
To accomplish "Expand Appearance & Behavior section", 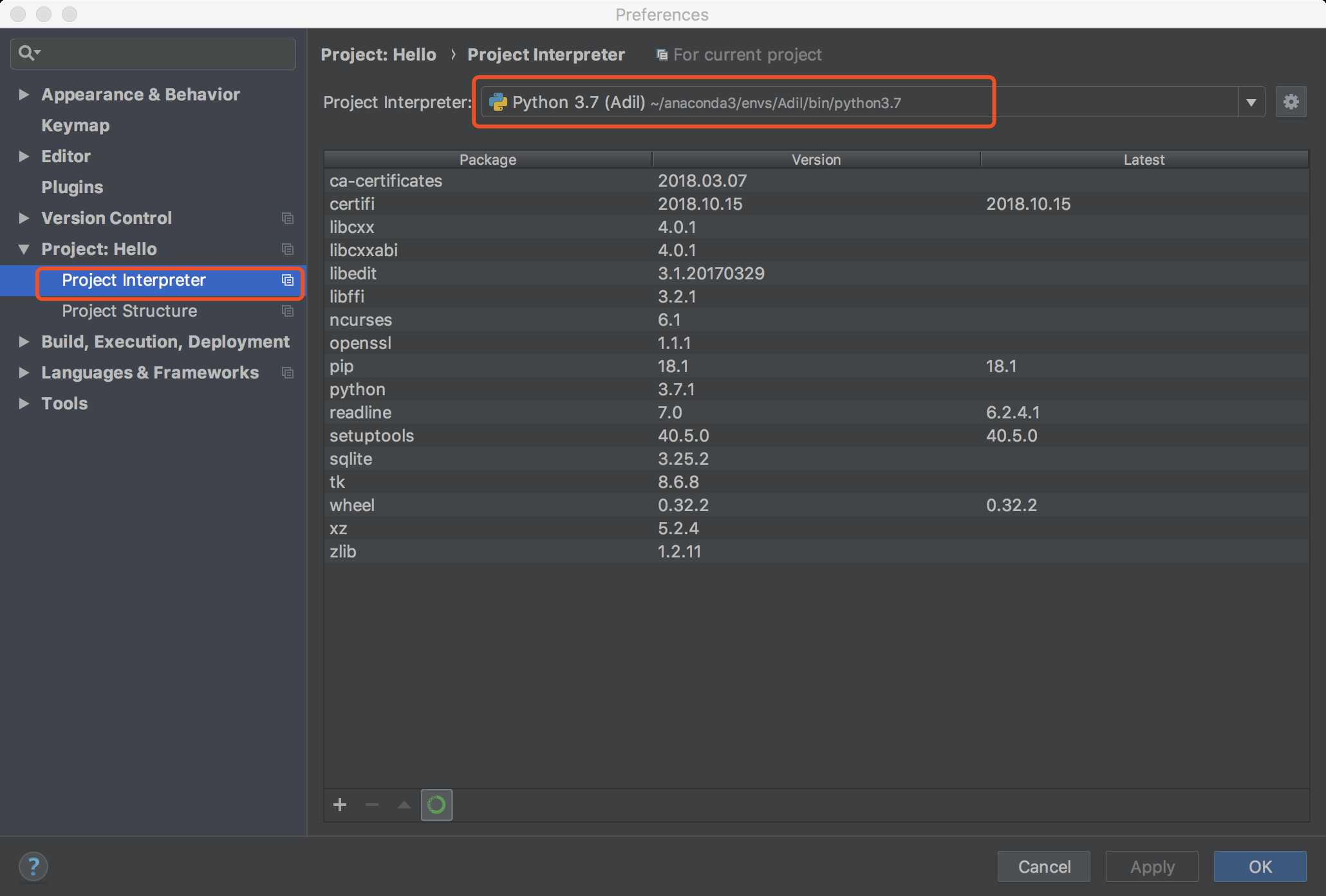I will coord(24,95).
